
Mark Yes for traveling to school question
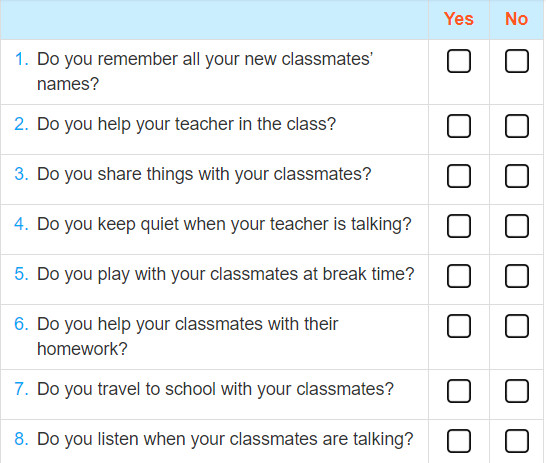point(459,391)
